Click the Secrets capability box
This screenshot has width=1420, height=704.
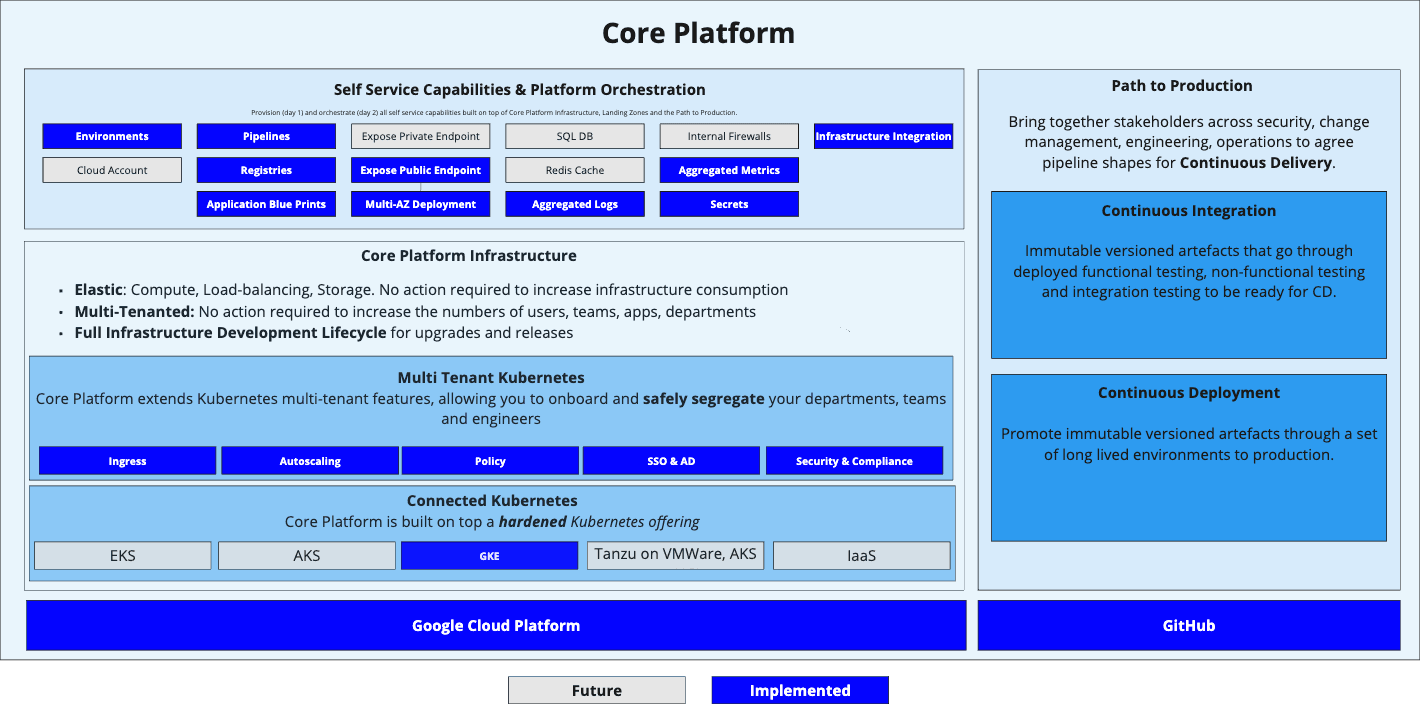729,204
